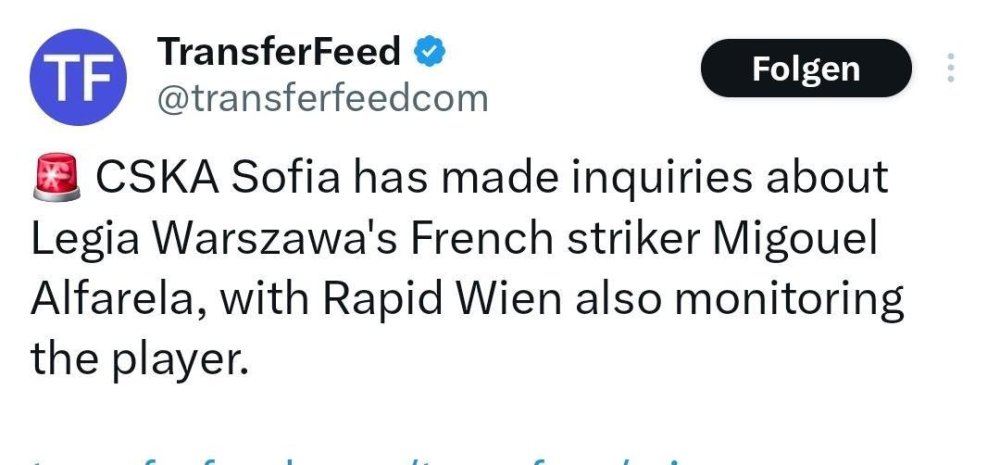Open the TF profile avatar
Image resolution: width=1000 pixels, height=465 pixels.
[x=76, y=76]
